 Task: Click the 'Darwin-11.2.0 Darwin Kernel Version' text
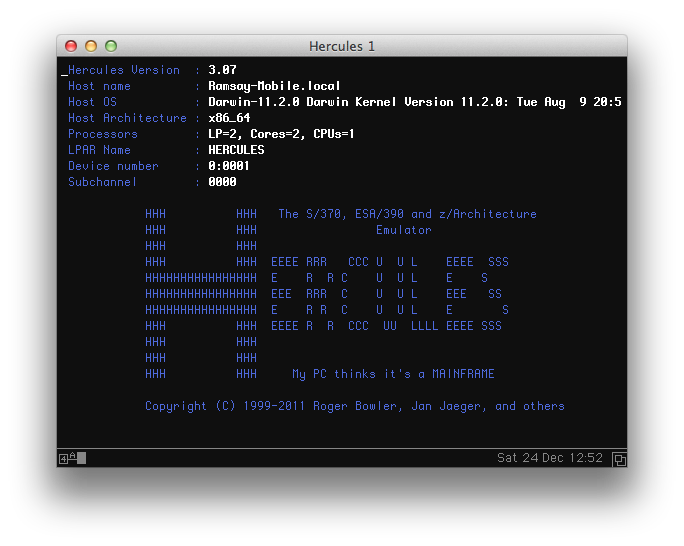pos(331,102)
